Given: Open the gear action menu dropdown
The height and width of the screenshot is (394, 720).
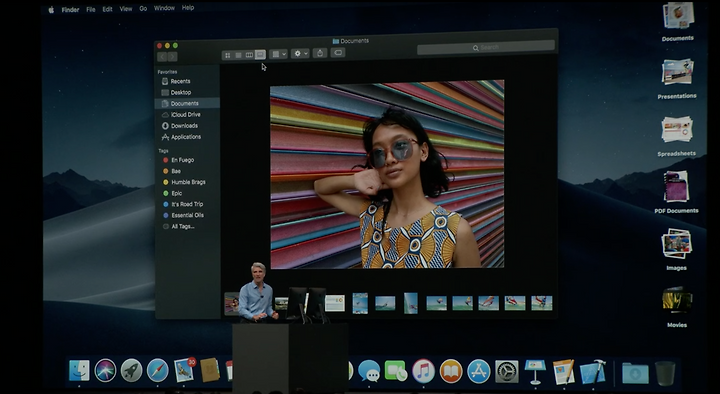Looking at the screenshot, I should point(300,53).
